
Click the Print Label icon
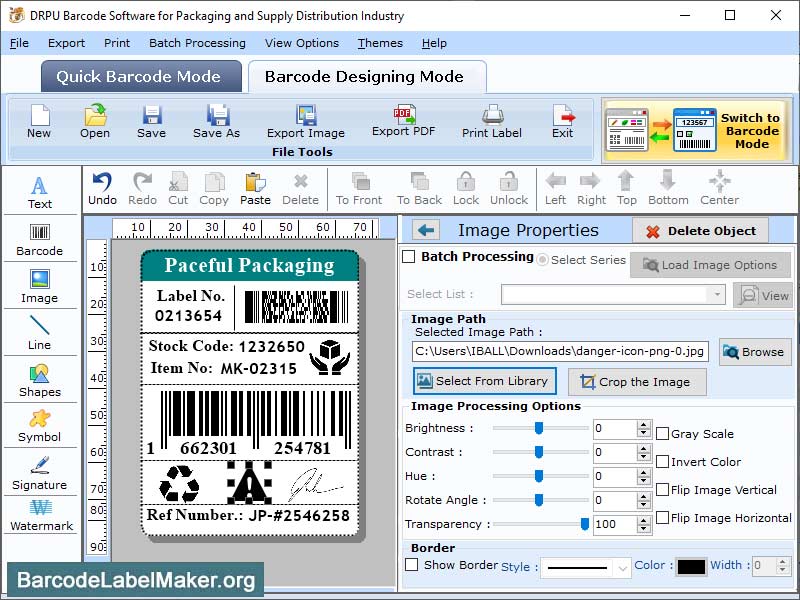click(492, 121)
